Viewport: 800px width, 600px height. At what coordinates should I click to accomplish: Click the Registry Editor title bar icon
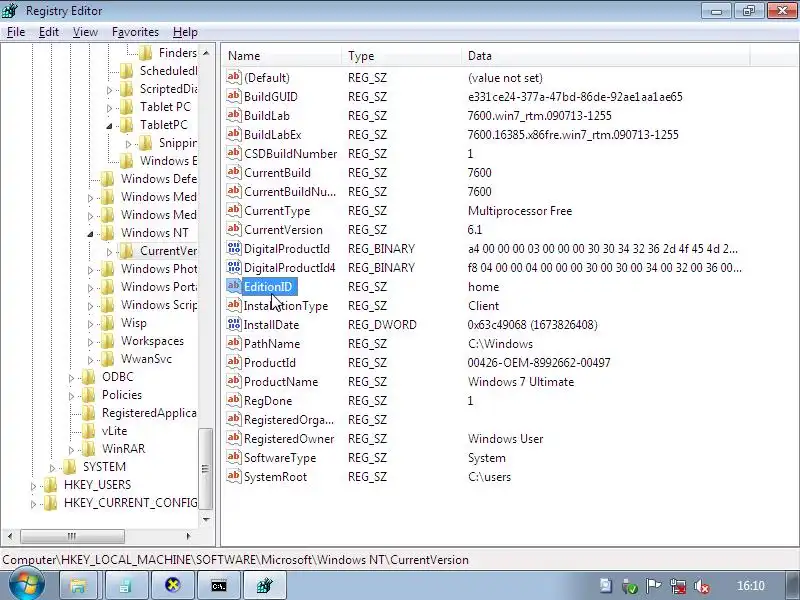pyautogui.click(x=10, y=10)
